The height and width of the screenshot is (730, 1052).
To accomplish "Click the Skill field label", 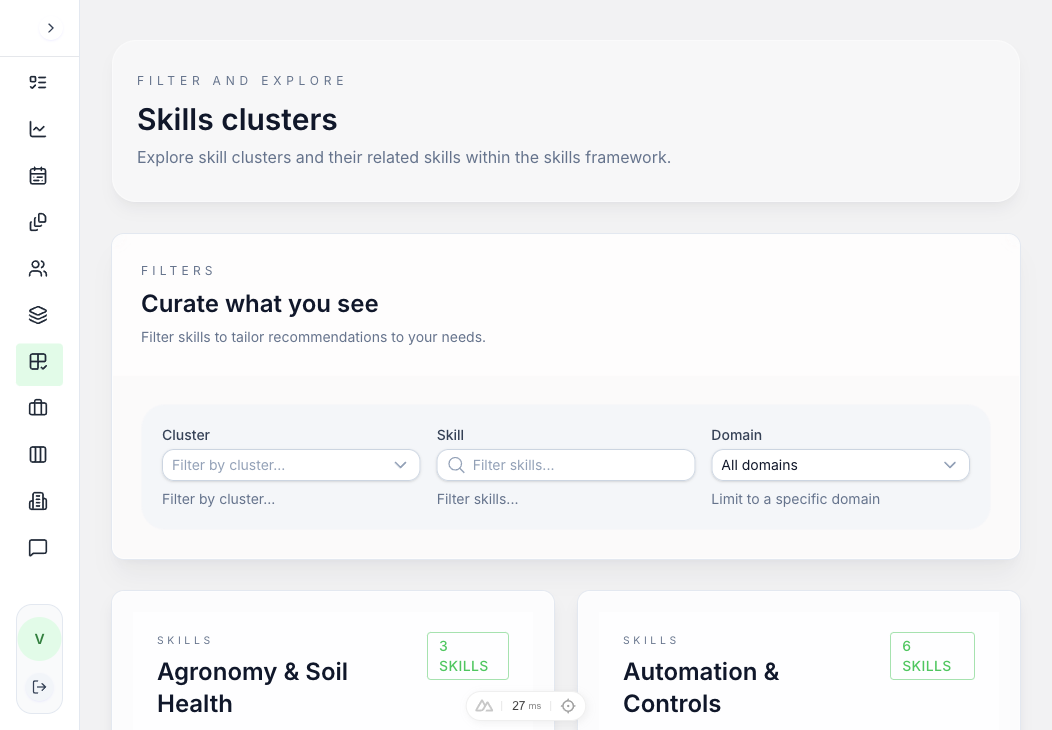I will 450,435.
